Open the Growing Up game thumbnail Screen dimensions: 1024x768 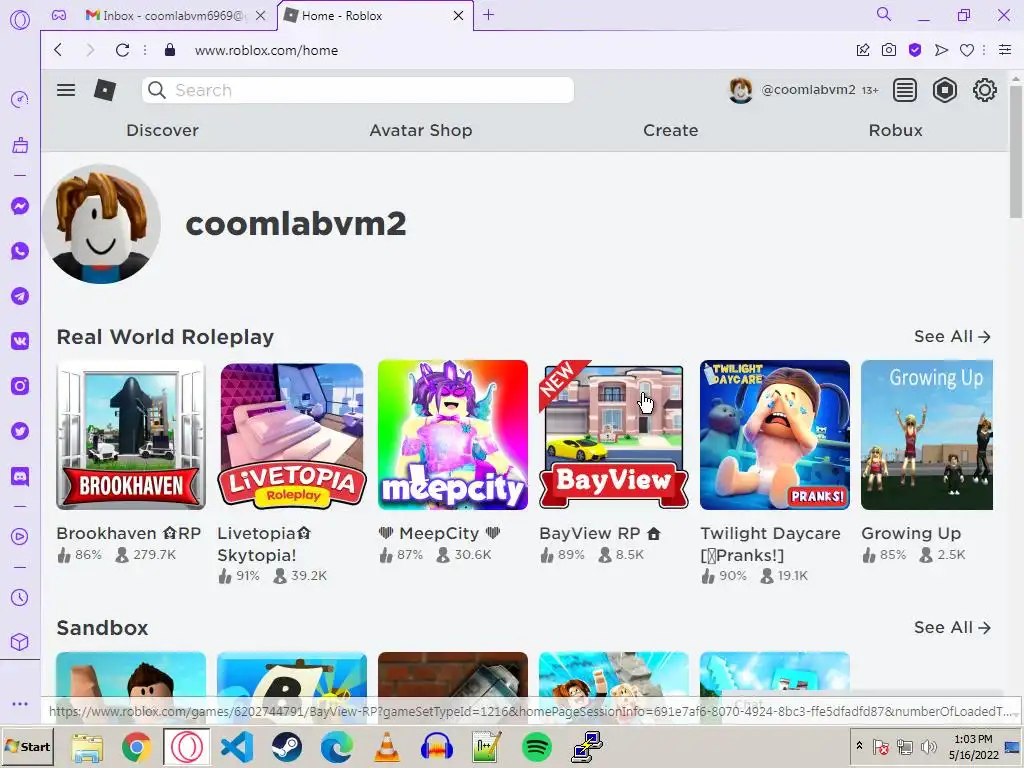pyautogui.click(x=927, y=435)
